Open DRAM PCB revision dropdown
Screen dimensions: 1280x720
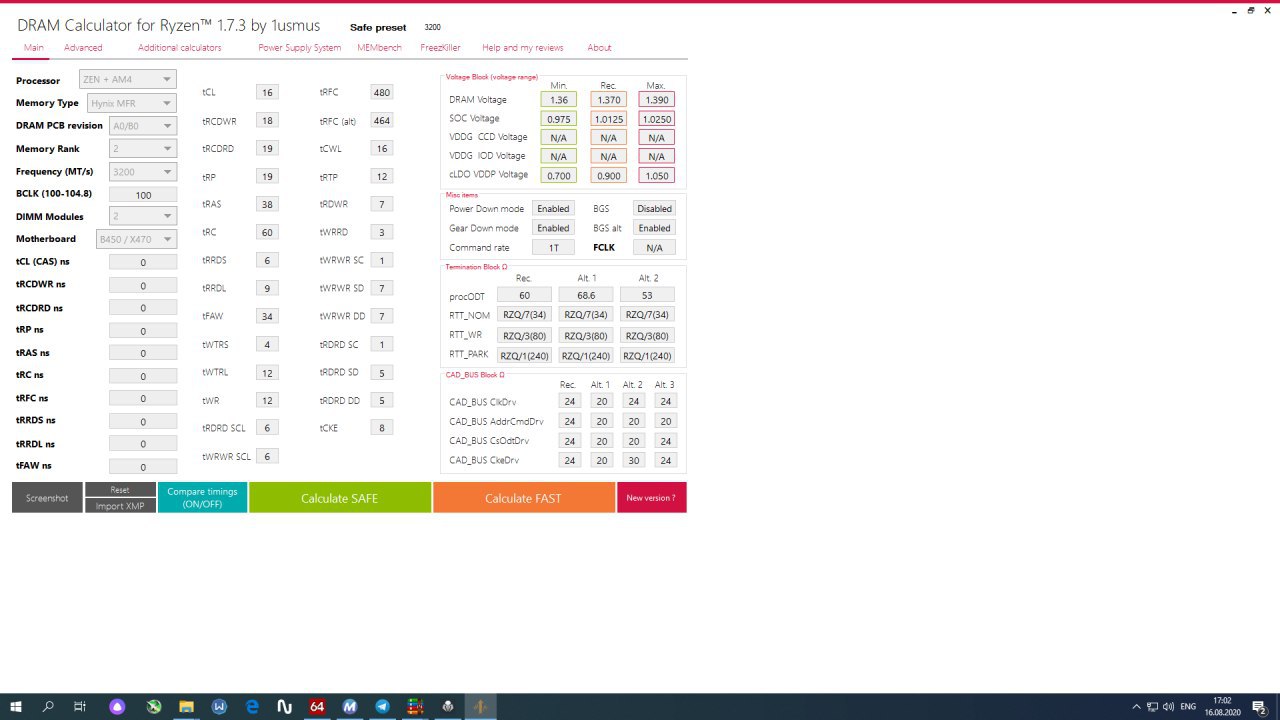click(x=143, y=126)
